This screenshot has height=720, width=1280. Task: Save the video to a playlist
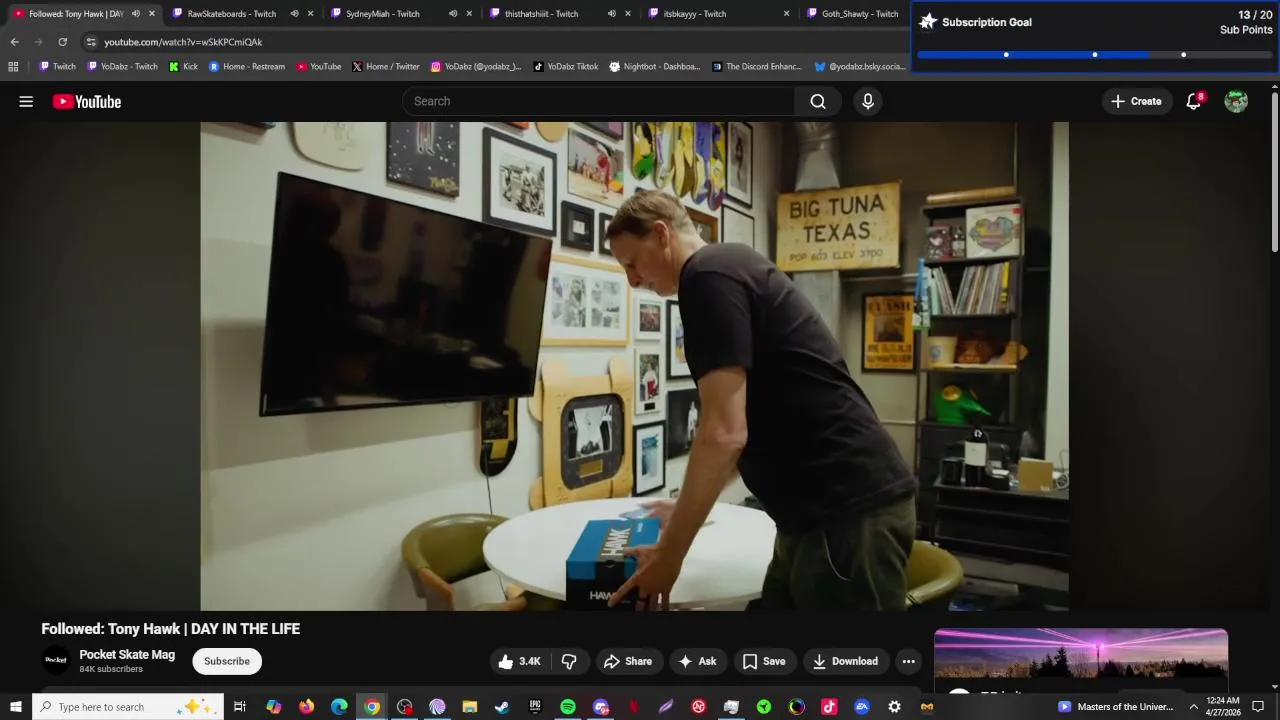point(764,661)
